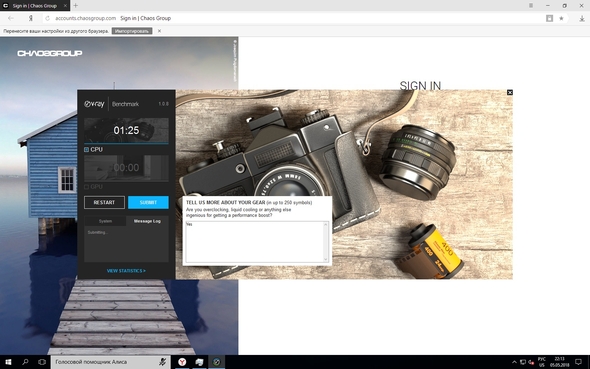Click scroll-down arrow in gear text area

point(326,259)
